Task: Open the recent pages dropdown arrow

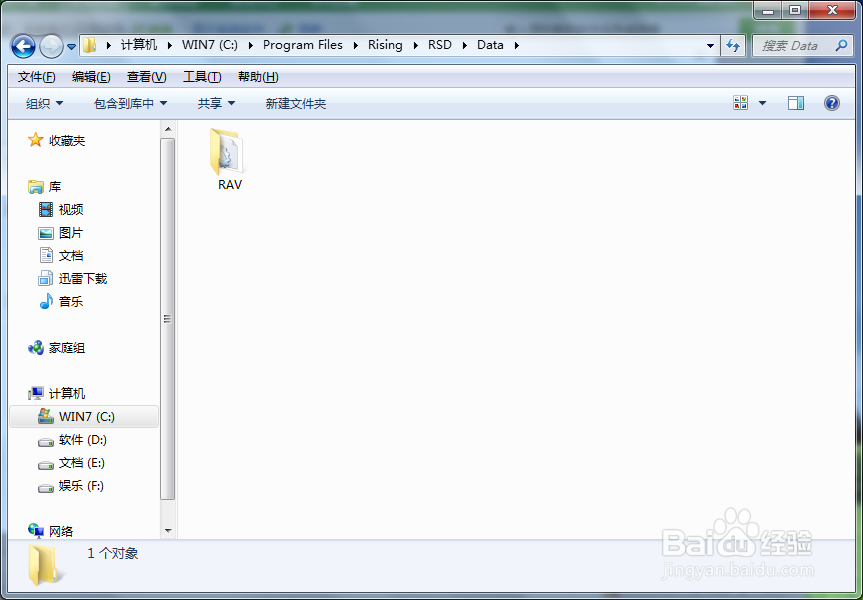Action: click(x=72, y=47)
